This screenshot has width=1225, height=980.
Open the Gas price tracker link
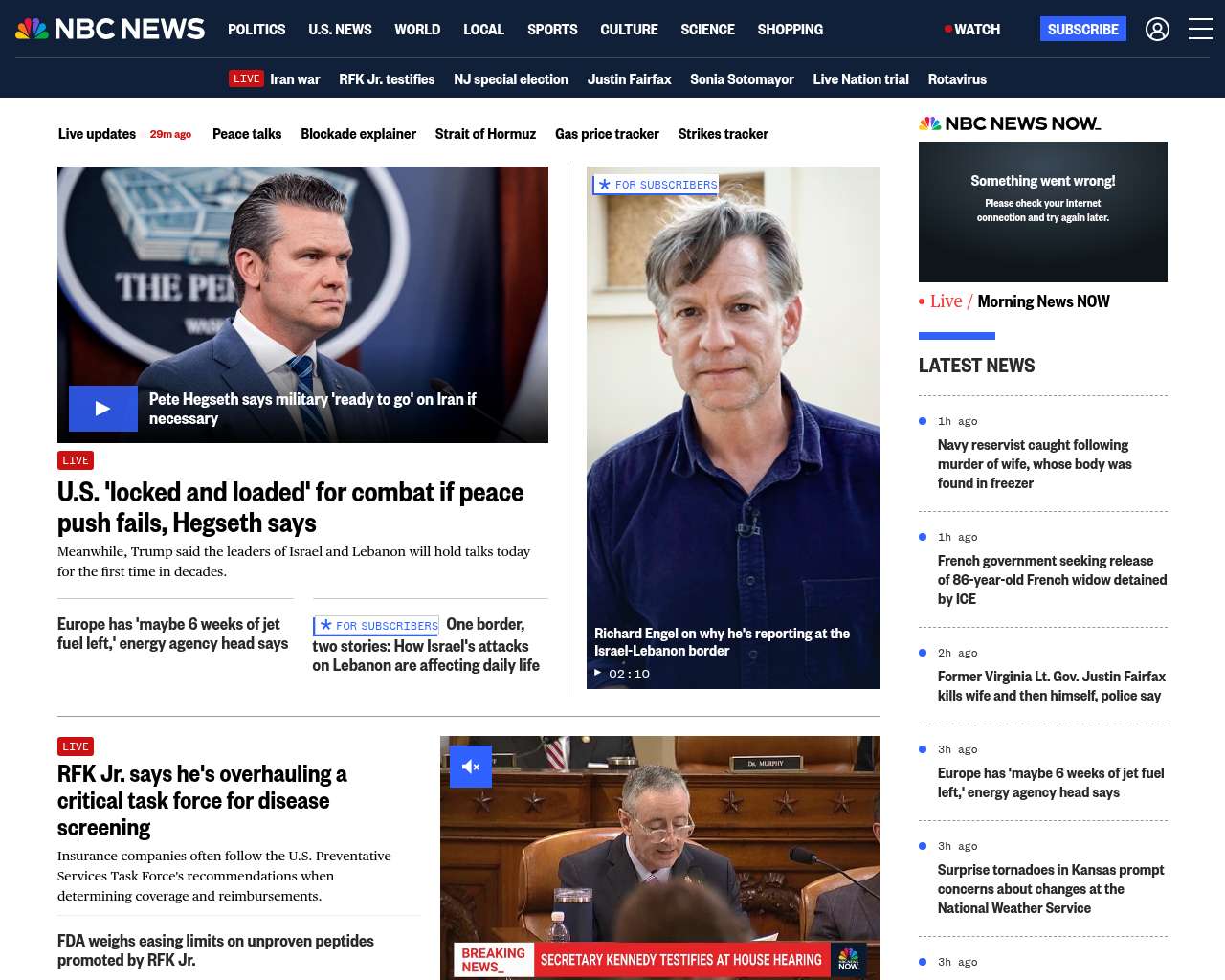607,134
